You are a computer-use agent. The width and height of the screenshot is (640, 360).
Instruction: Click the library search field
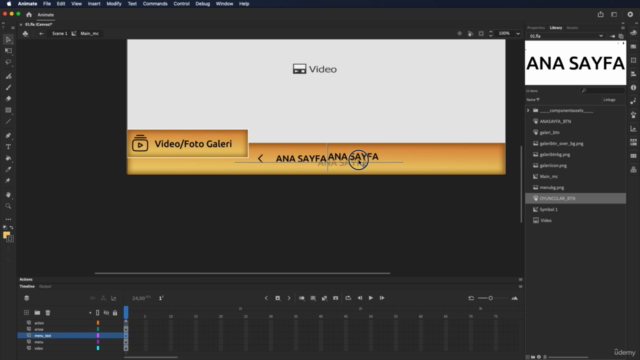(603, 91)
